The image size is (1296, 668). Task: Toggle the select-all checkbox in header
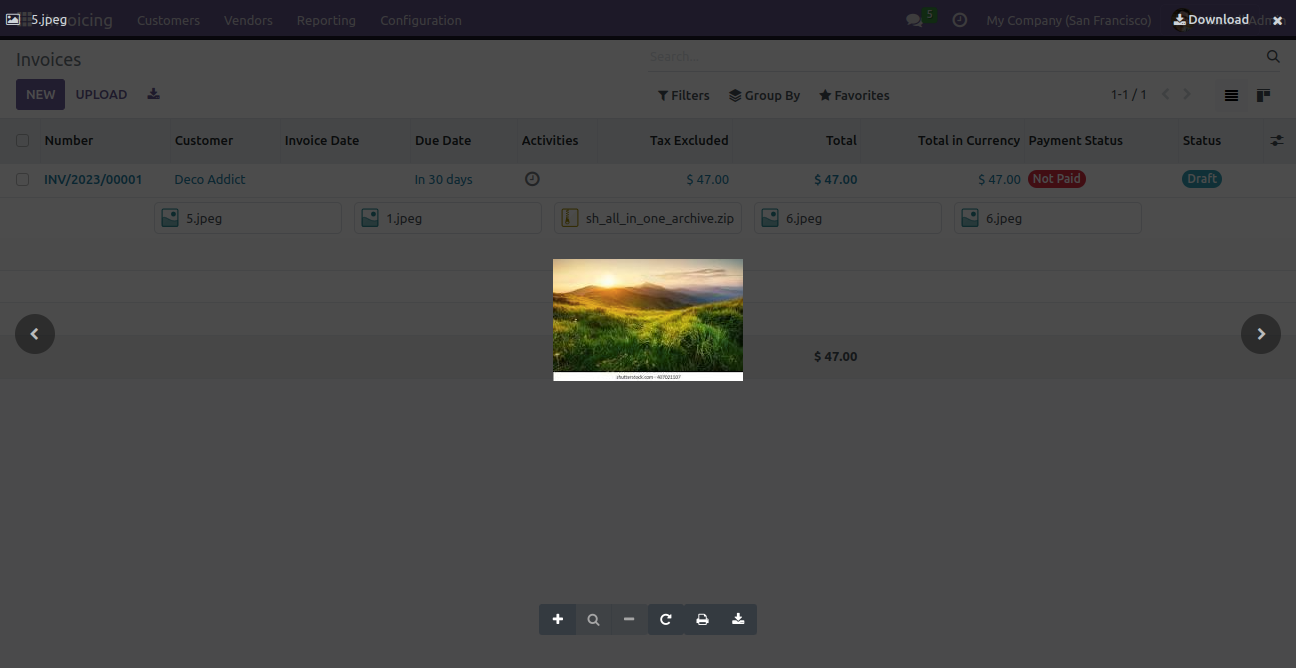(x=22, y=141)
